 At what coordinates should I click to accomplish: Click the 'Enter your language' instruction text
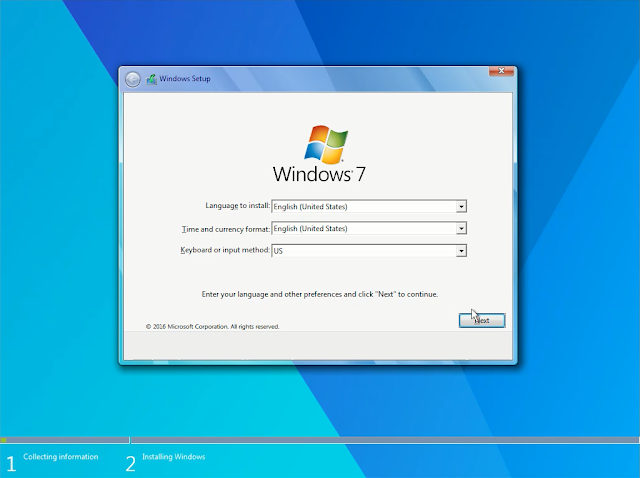click(320, 294)
